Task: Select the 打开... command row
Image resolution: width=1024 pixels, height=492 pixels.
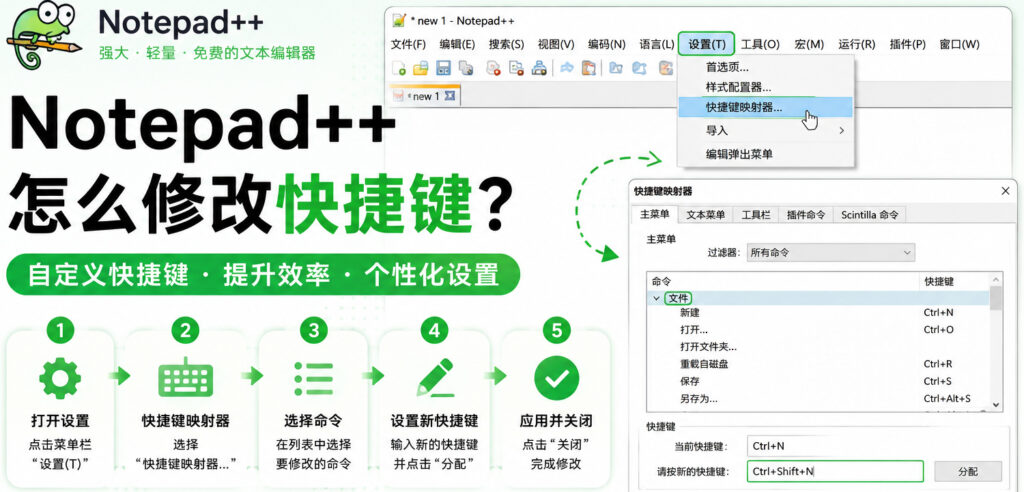Action: click(818, 330)
